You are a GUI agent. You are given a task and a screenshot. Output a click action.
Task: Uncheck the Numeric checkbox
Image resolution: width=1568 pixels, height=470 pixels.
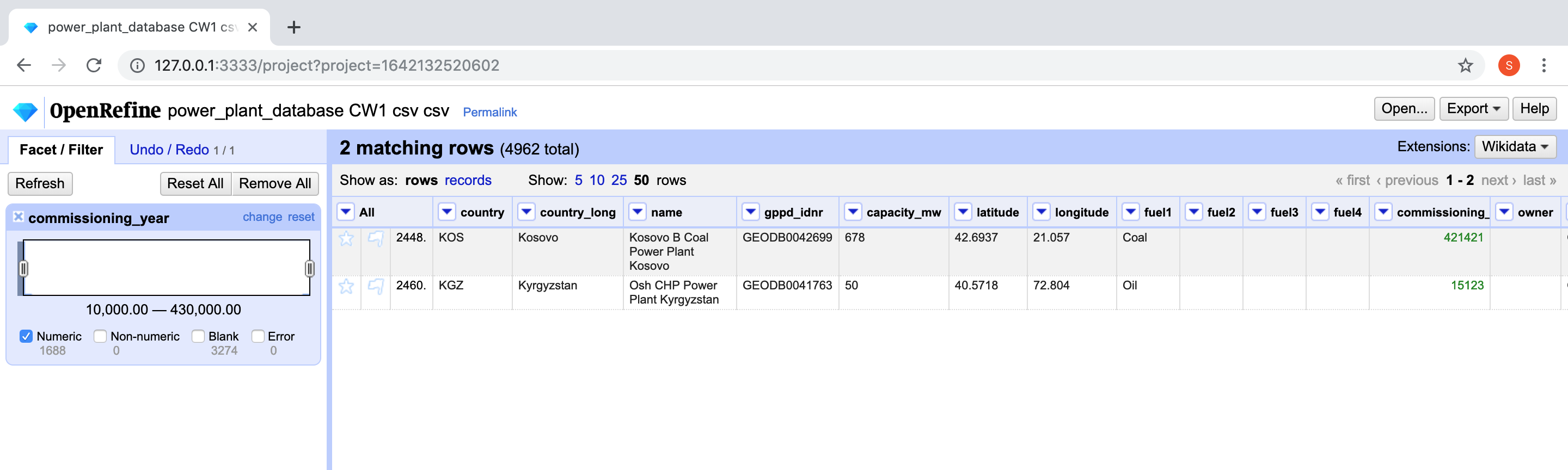pyautogui.click(x=26, y=336)
